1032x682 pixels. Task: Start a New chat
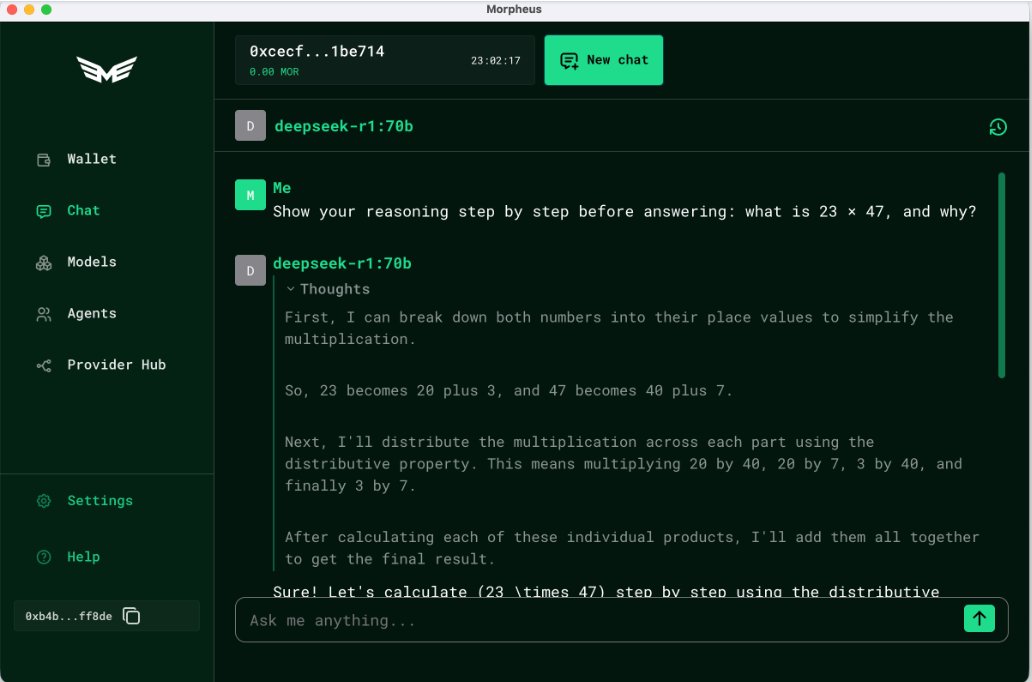pos(604,60)
